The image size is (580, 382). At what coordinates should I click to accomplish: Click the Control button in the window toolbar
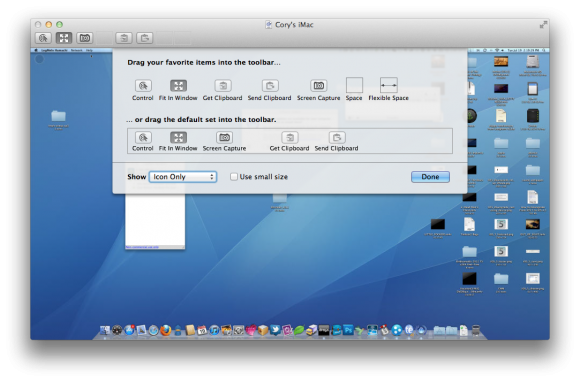coord(43,38)
